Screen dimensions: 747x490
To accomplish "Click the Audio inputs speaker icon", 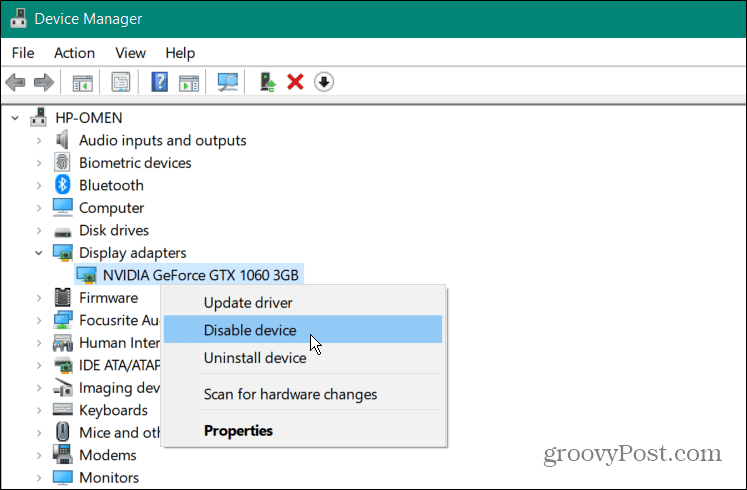I will coord(62,140).
